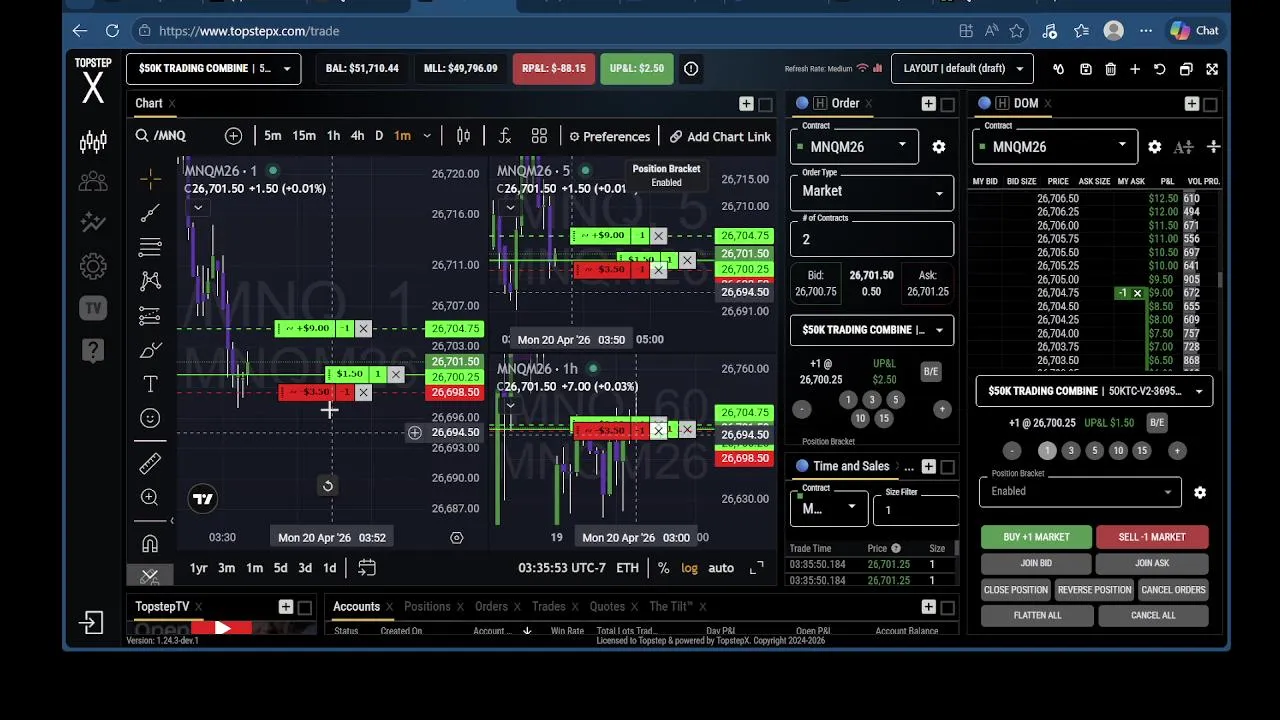Click the add symbol plus circle button
Image resolution: width=1280 pixels, height=720 pixels.
[233, 136]
